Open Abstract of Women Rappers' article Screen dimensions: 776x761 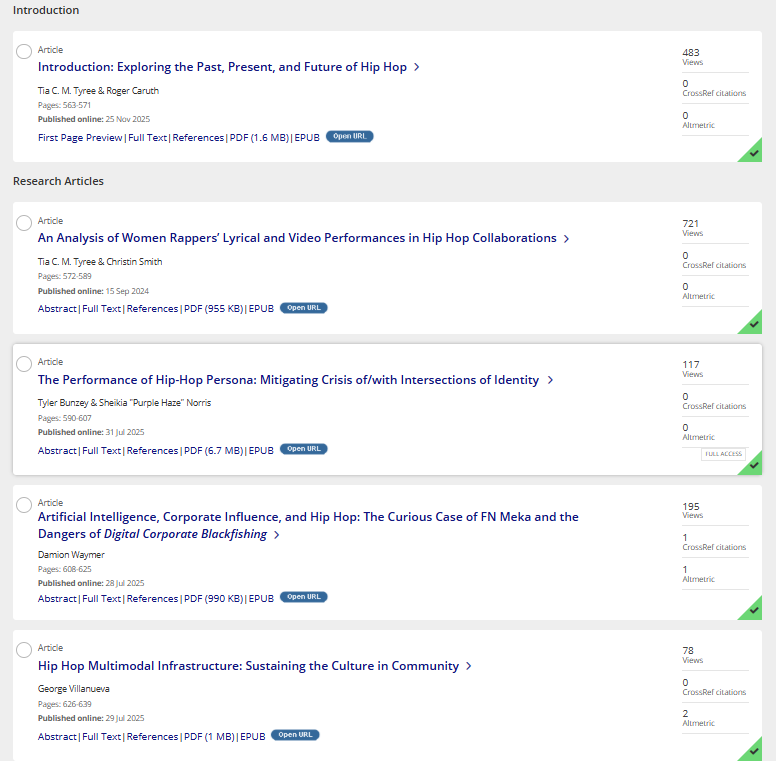click(x=57, y=309)
